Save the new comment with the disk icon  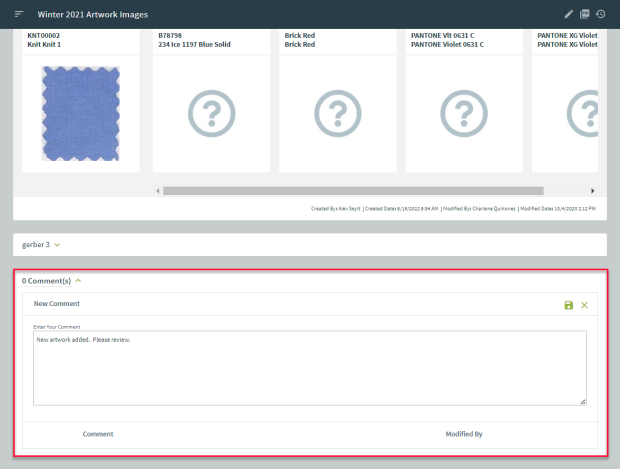click(x=569, y=305)
